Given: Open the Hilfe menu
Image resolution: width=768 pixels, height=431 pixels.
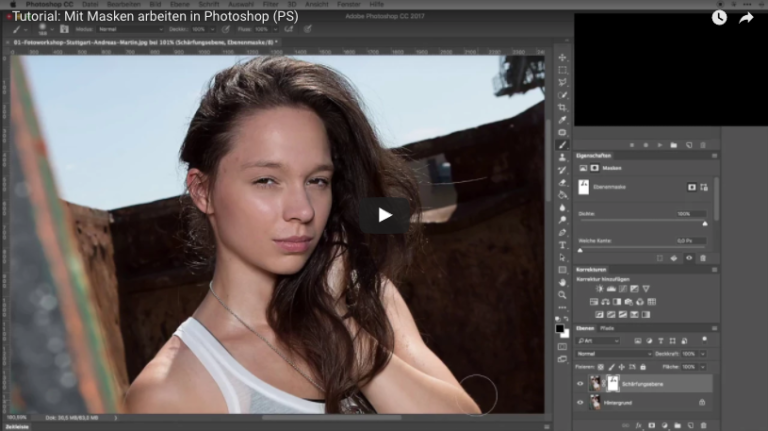Looking at the screenshot, I should 377,4.
